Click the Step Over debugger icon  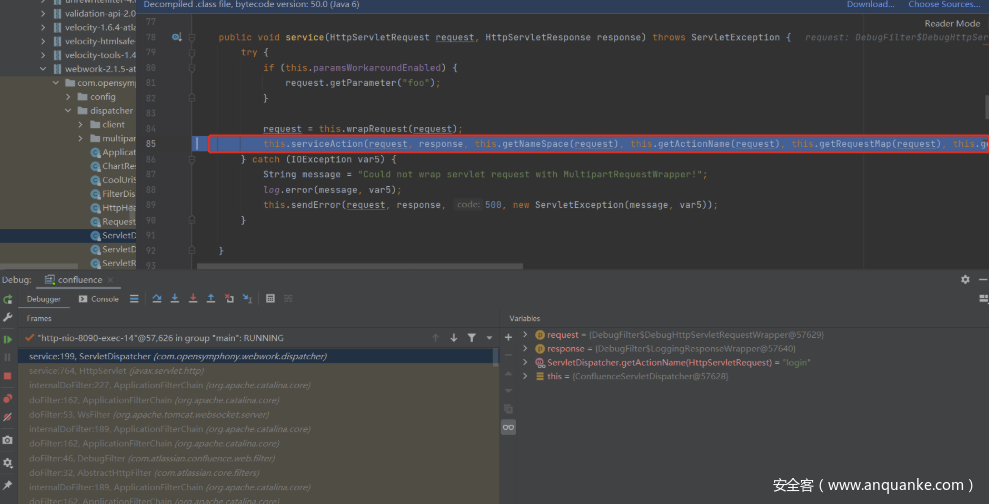point(157,299)
